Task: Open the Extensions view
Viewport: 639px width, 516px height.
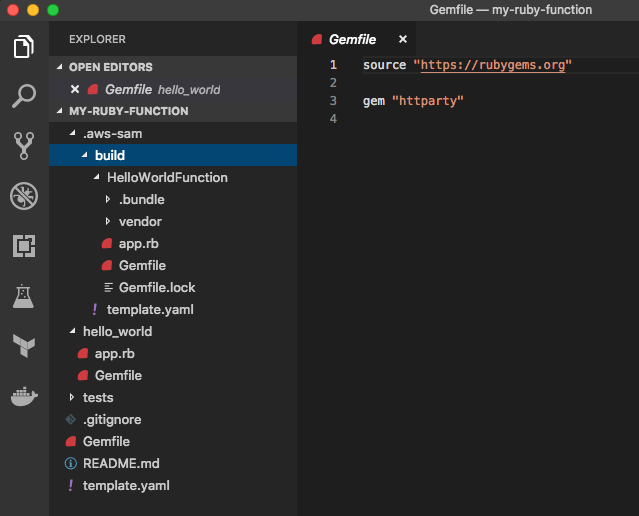Action: [x=24, y=246]
